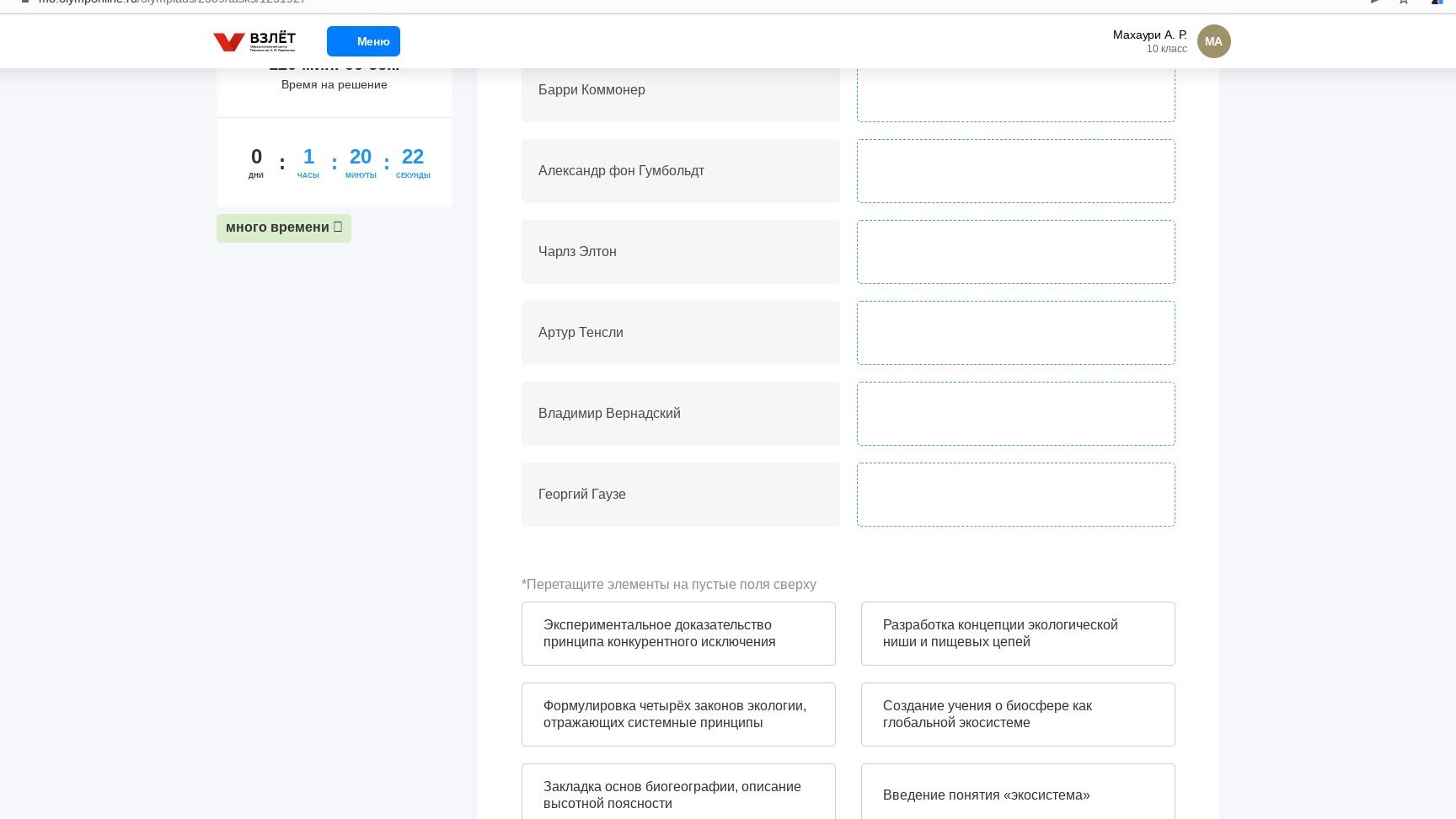The image size is (1456, 819).
Task: Select the Георгий Гаузе name card
Action: click(680, 495)
